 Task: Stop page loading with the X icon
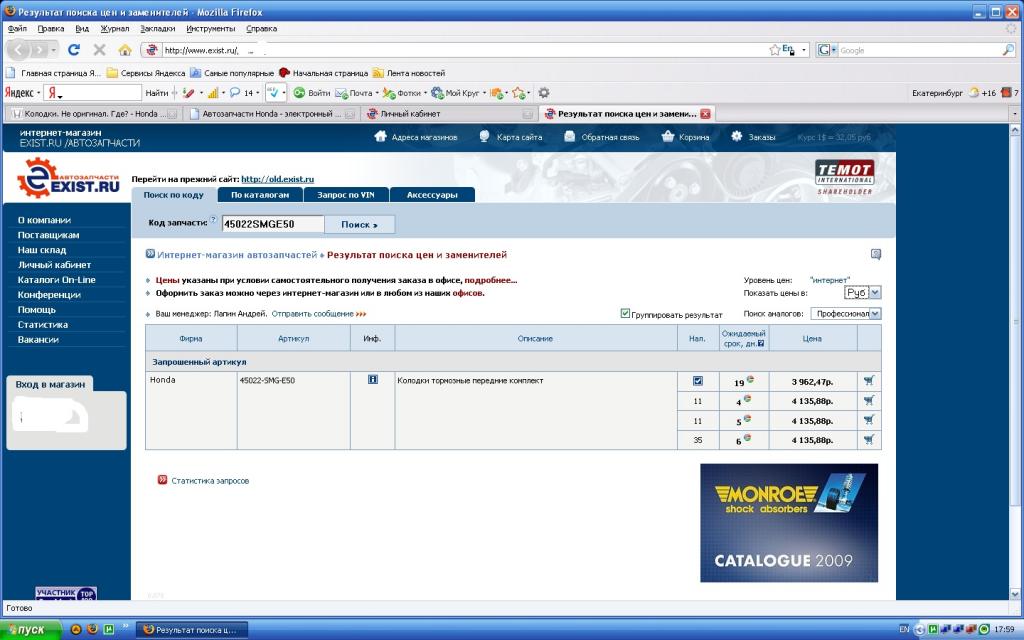click(x=99, y=50)
